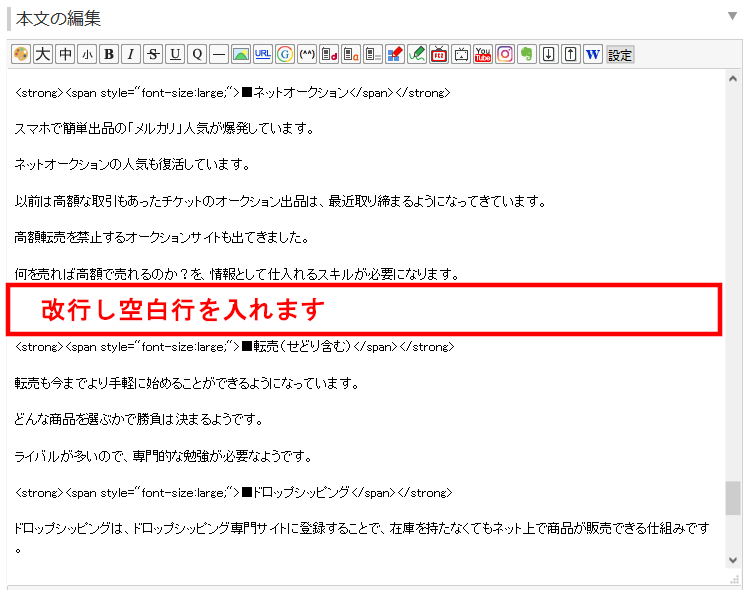The image size is (746, 590).
Task: Click the line 転売も今までより手軽に始める
Action: tap(186, 383)
